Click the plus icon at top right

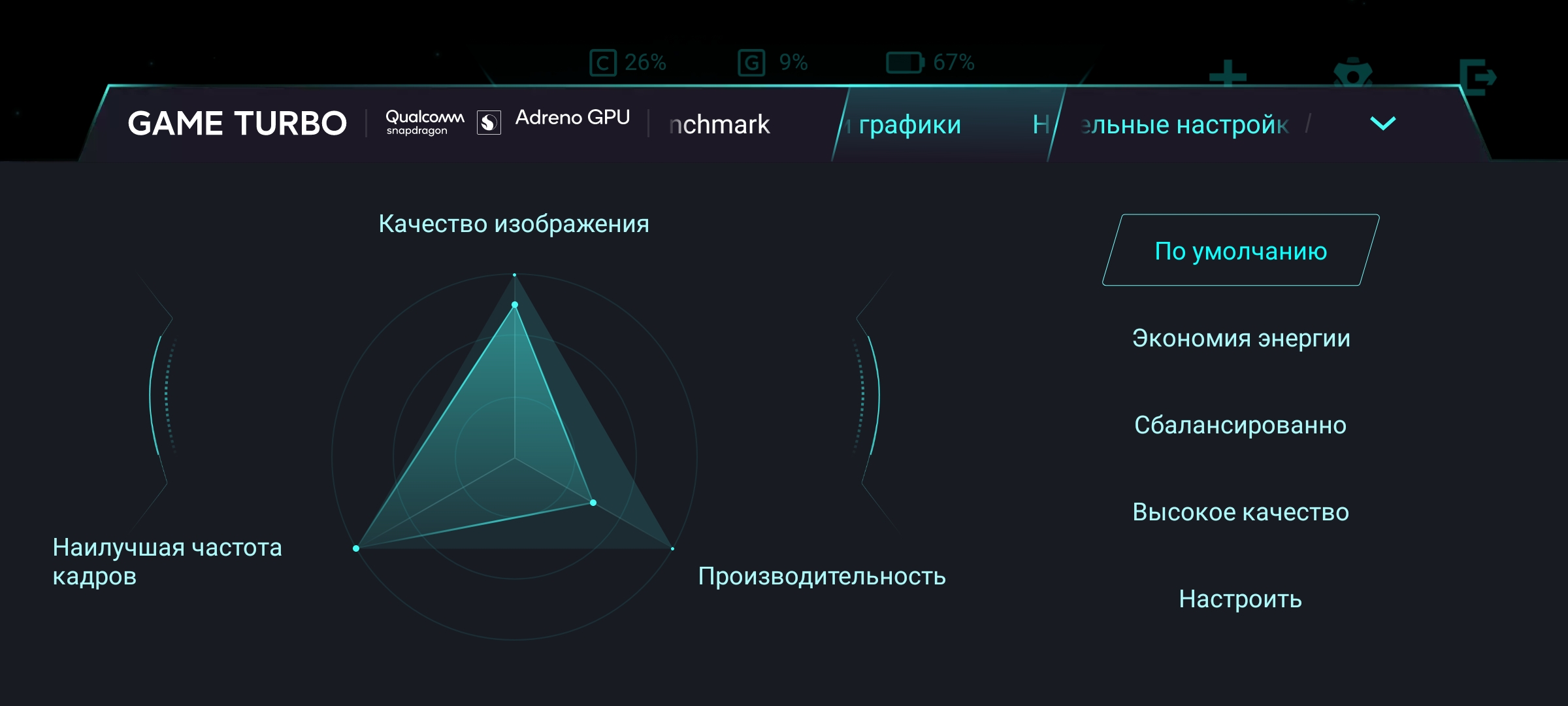click(1228, 76)
